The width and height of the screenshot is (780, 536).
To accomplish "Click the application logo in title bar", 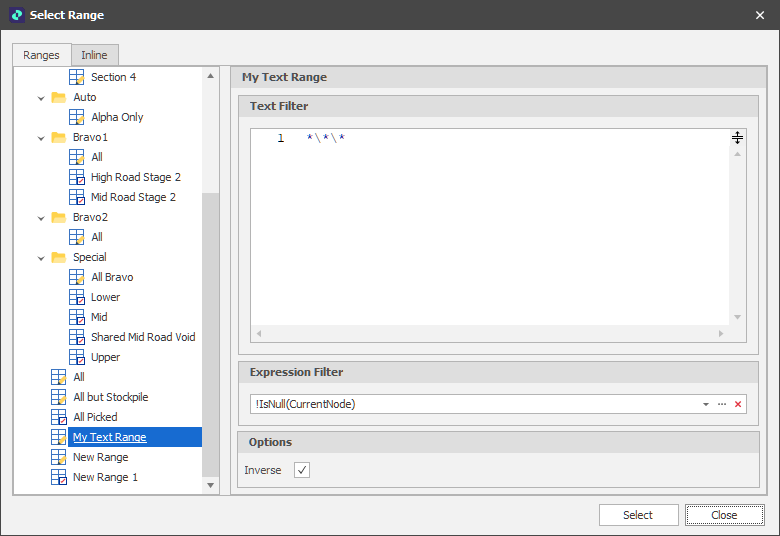I will click(16, 15).
